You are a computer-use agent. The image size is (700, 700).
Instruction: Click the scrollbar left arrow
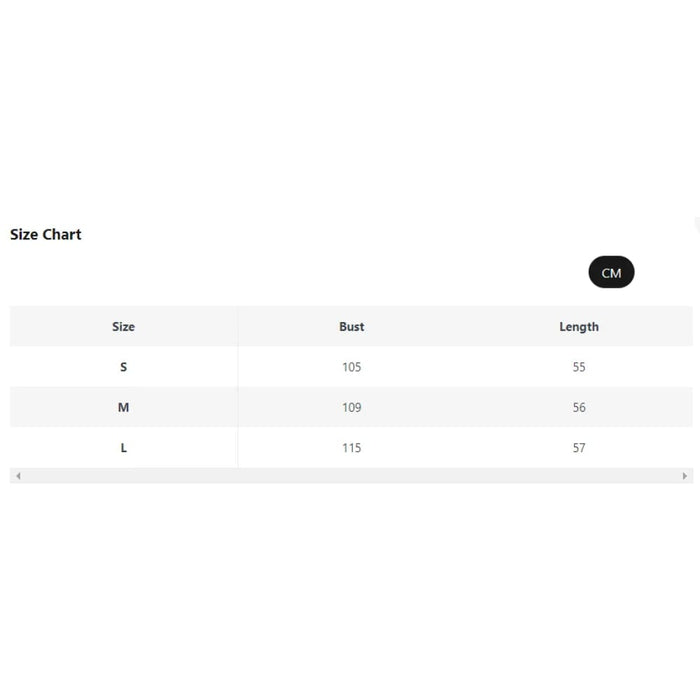tap(18, 476)
